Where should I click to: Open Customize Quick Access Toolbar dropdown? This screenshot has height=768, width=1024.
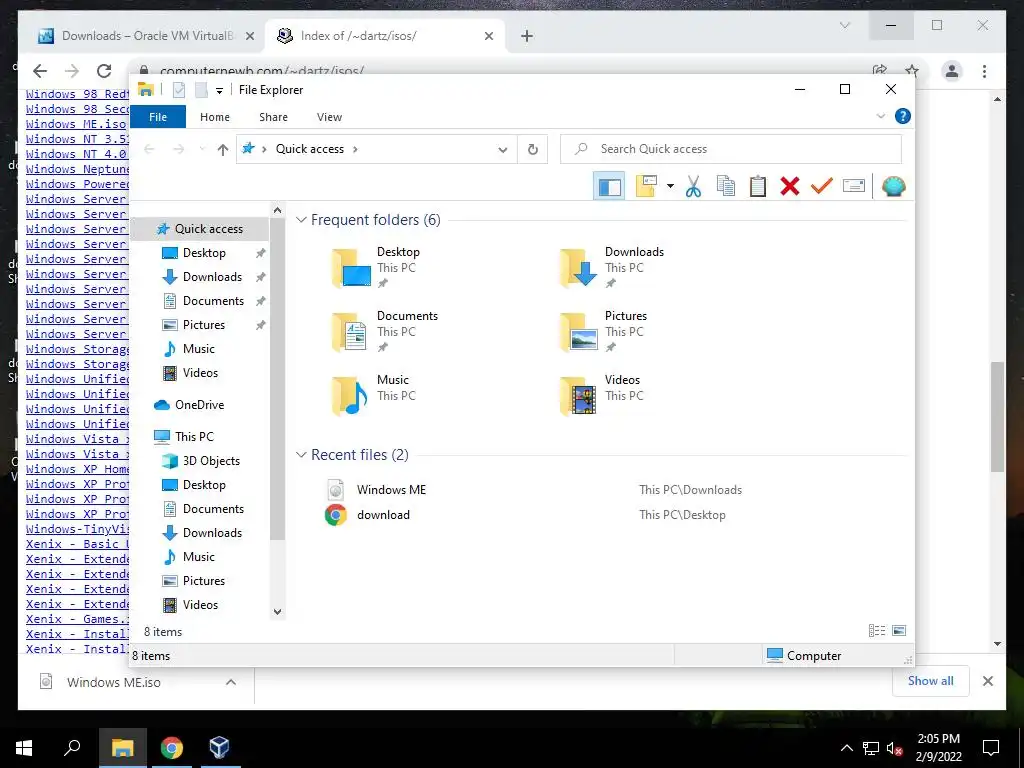pos(219,91)
